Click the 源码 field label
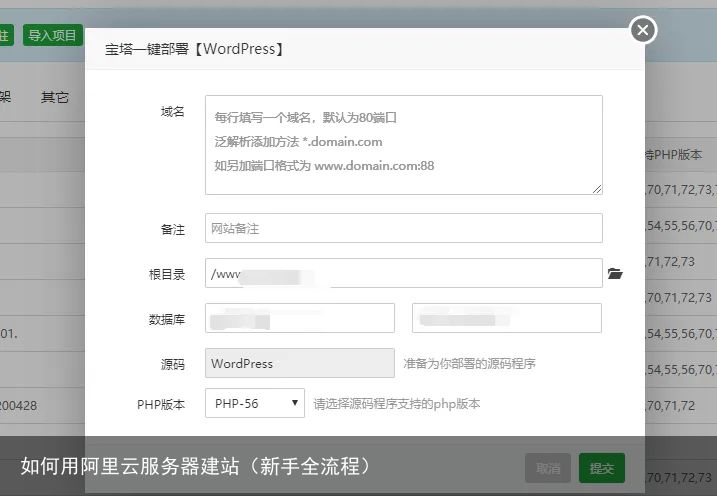Viewport: 717px width, 496px height. tap(172, 364)
